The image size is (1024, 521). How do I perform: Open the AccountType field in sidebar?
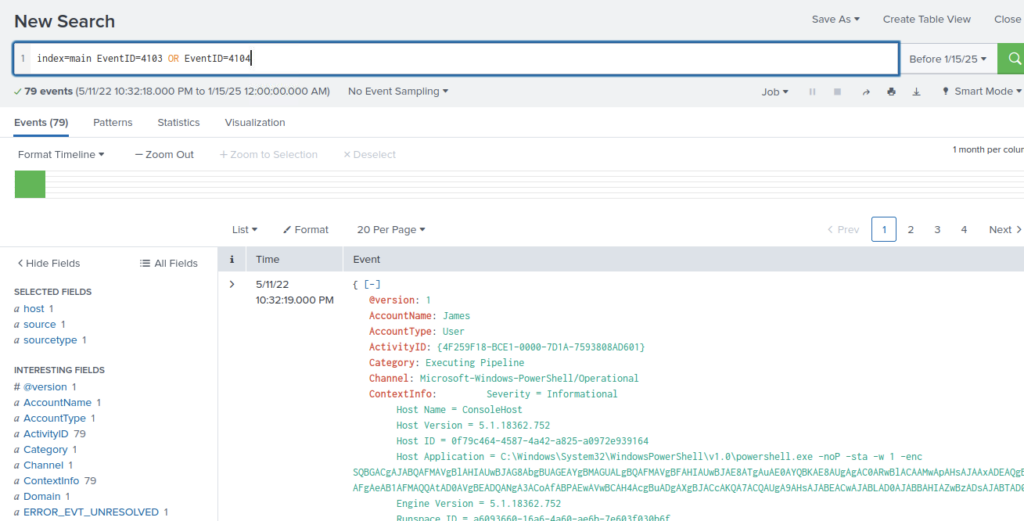(x=55, y=418)
